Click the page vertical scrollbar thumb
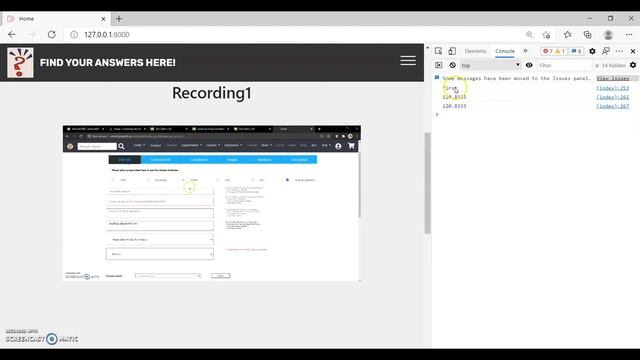The height and width of the screenshot is (360, 640). coord(427,183)
